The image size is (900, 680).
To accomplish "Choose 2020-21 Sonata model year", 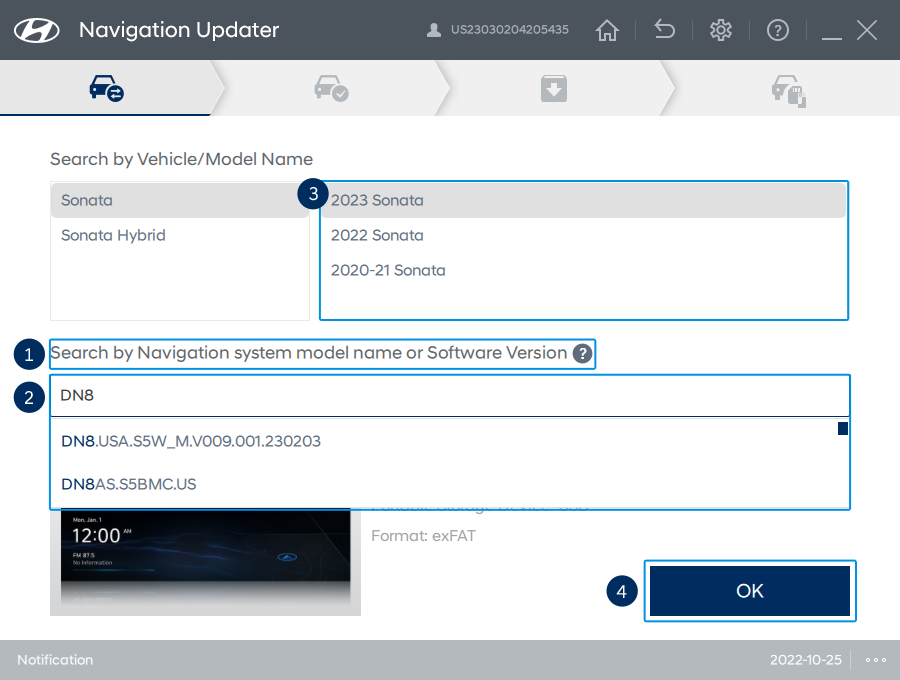I will point(388,271).
